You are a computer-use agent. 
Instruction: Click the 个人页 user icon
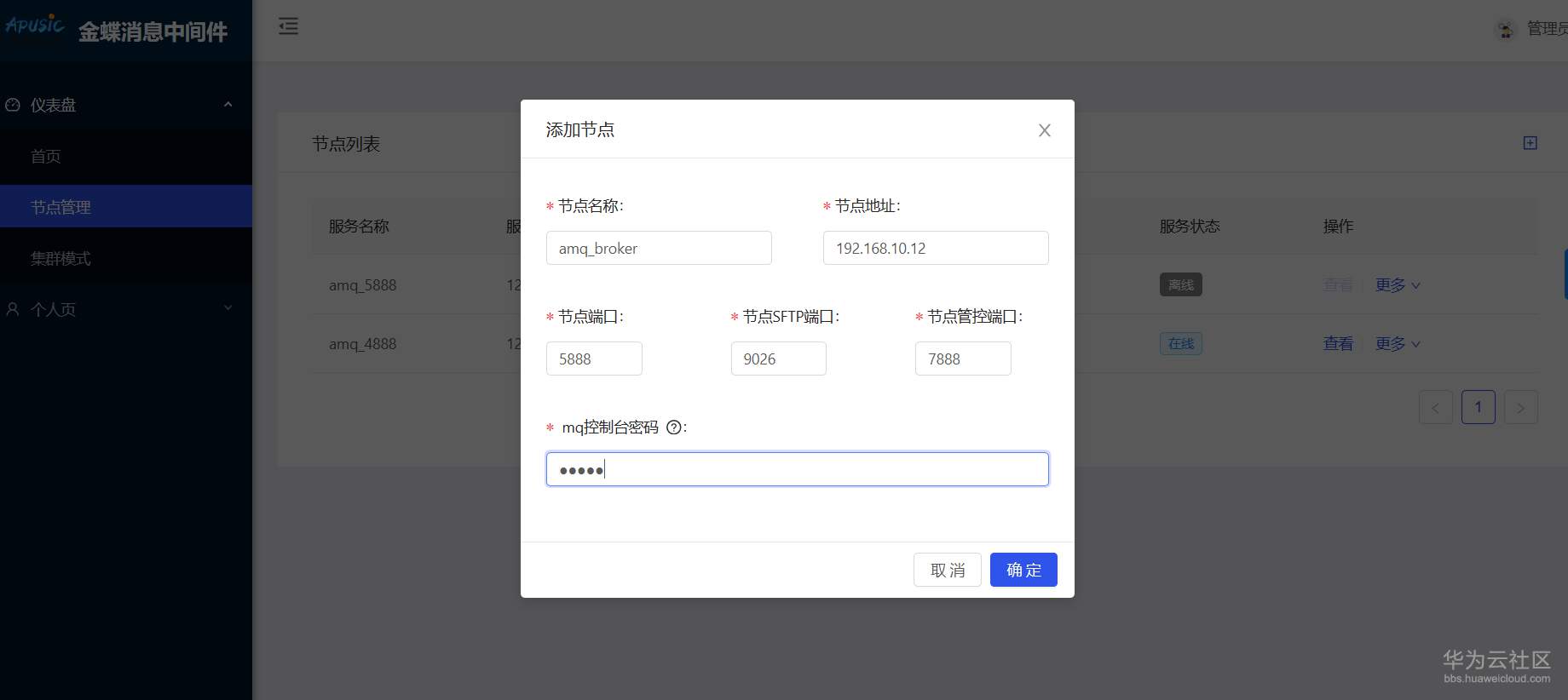pyautogui.click(x=13, y=309)
